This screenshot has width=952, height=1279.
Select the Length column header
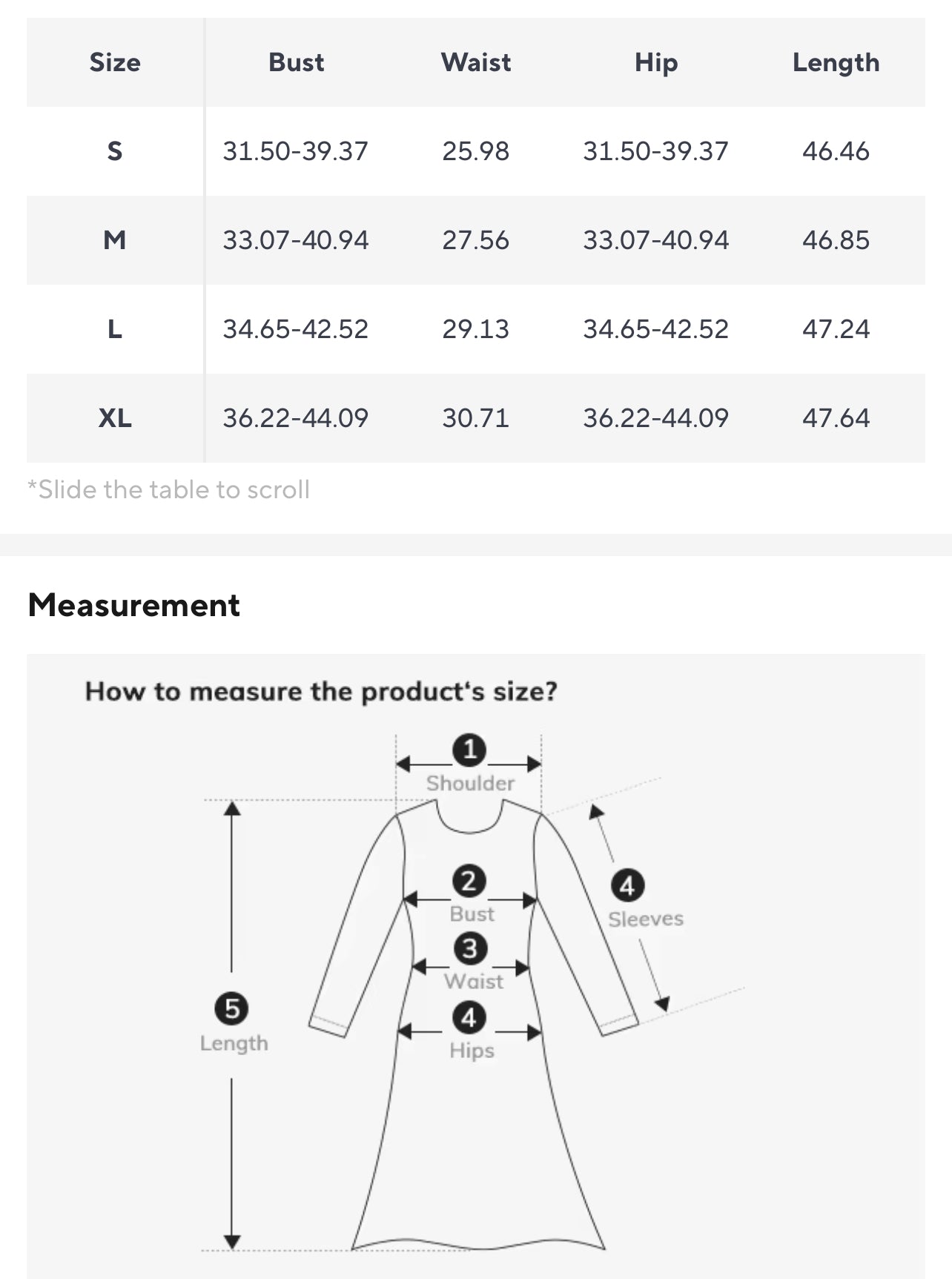pyautogui.click(x=836, y=63)
